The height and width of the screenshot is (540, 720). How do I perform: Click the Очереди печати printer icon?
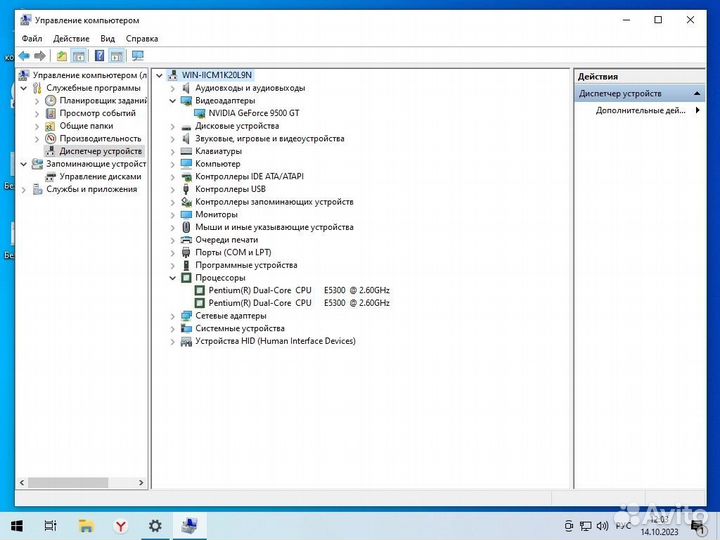pyautogui.click(x=186, y=240)
